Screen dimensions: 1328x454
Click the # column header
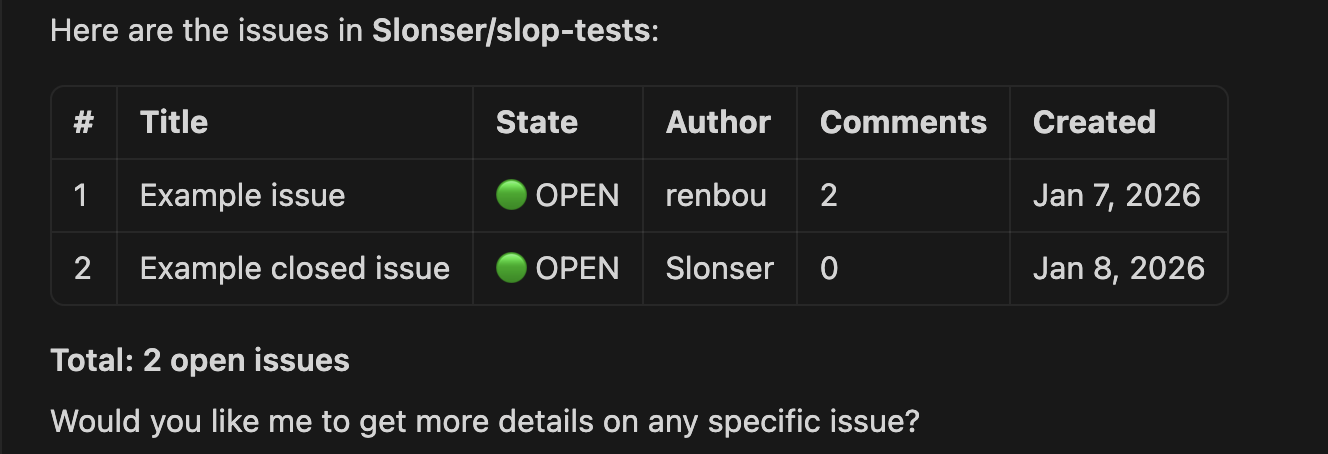84,122
